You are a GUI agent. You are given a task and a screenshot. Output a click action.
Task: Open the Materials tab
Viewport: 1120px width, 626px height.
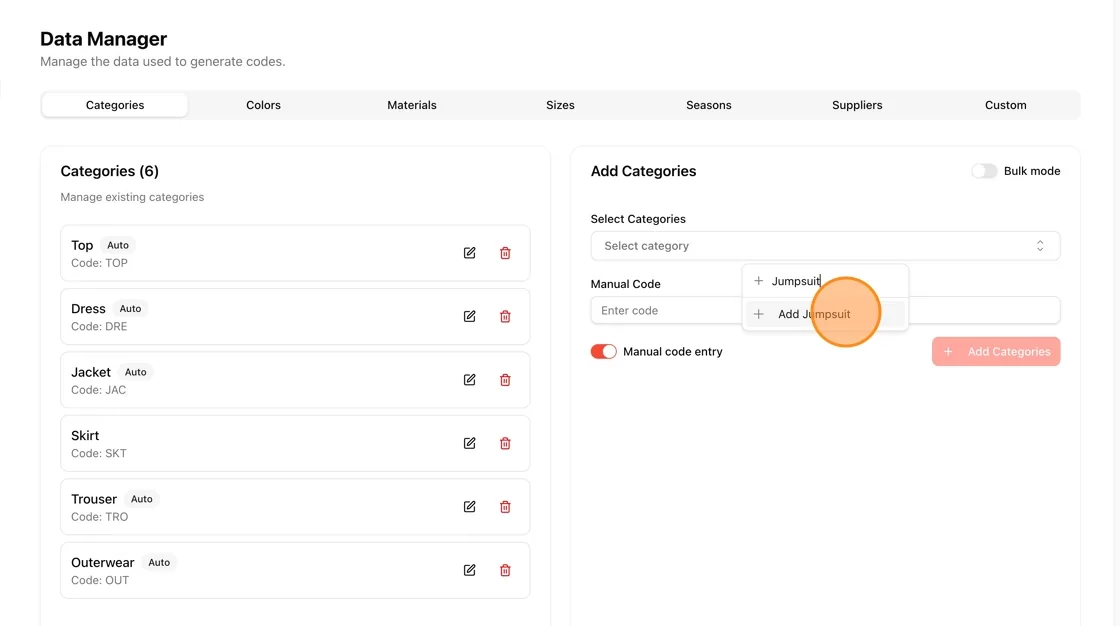(x=411, y=105)
